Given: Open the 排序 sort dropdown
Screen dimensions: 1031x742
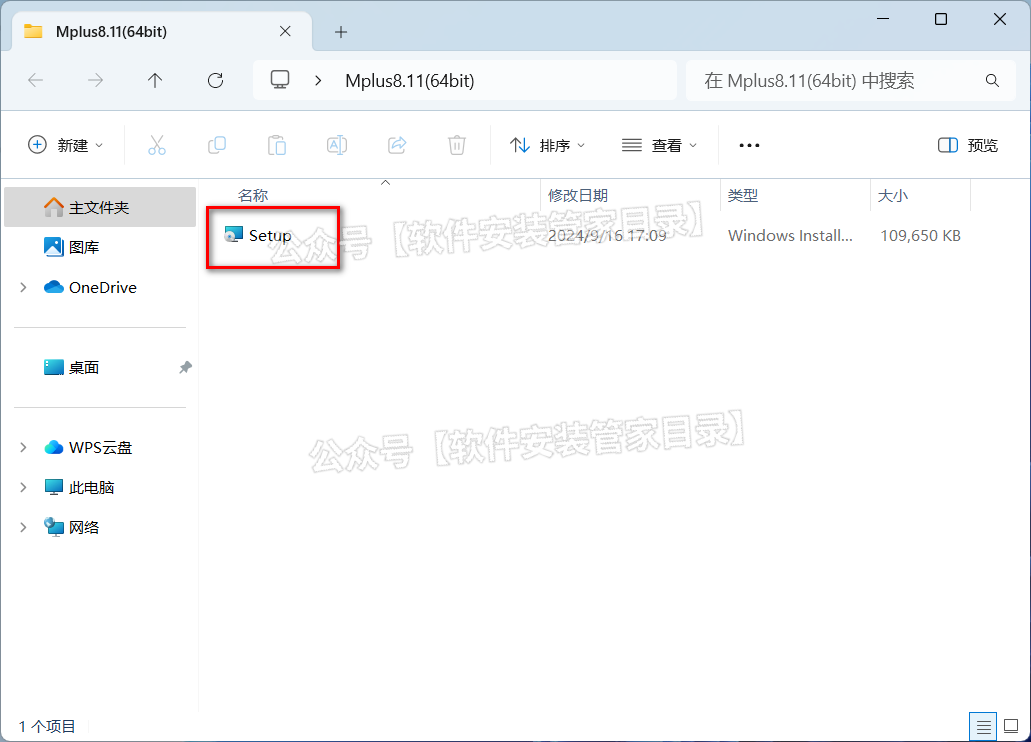Looking at the screenshot, I should click(x=547, y=145).
